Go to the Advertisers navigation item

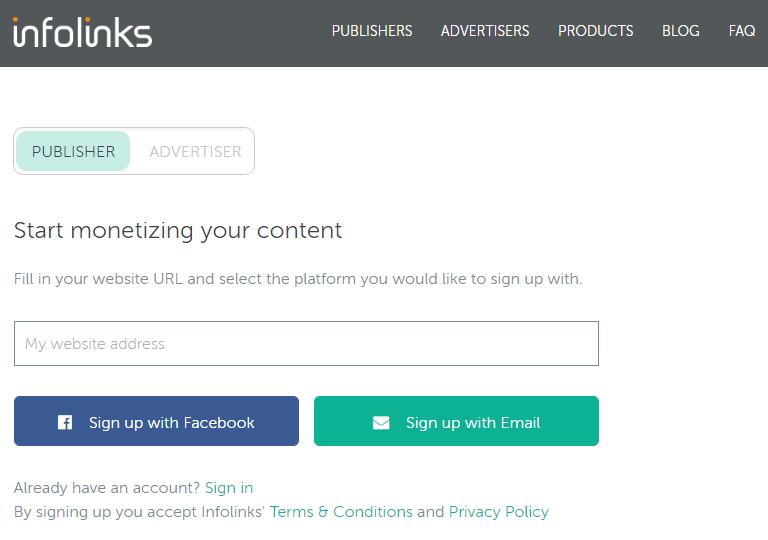tap(485, 31)
